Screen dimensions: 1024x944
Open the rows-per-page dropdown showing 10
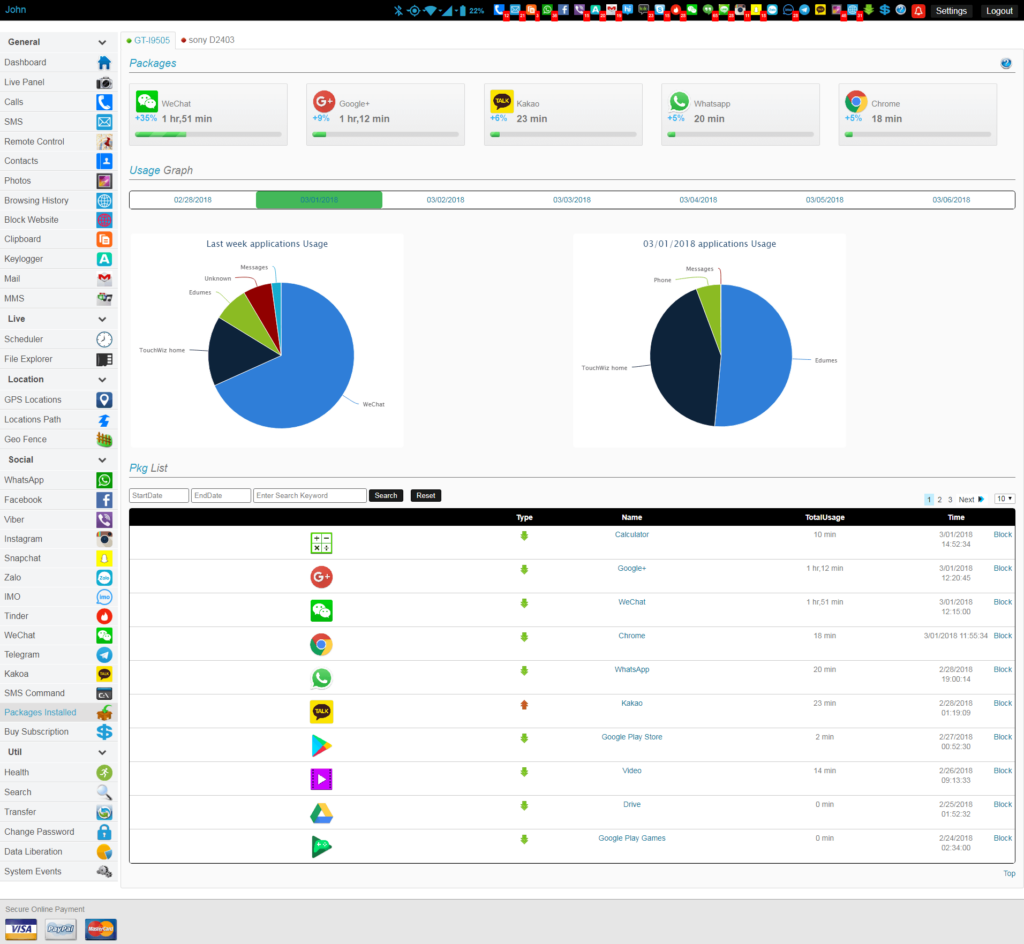pos(1004,499)
